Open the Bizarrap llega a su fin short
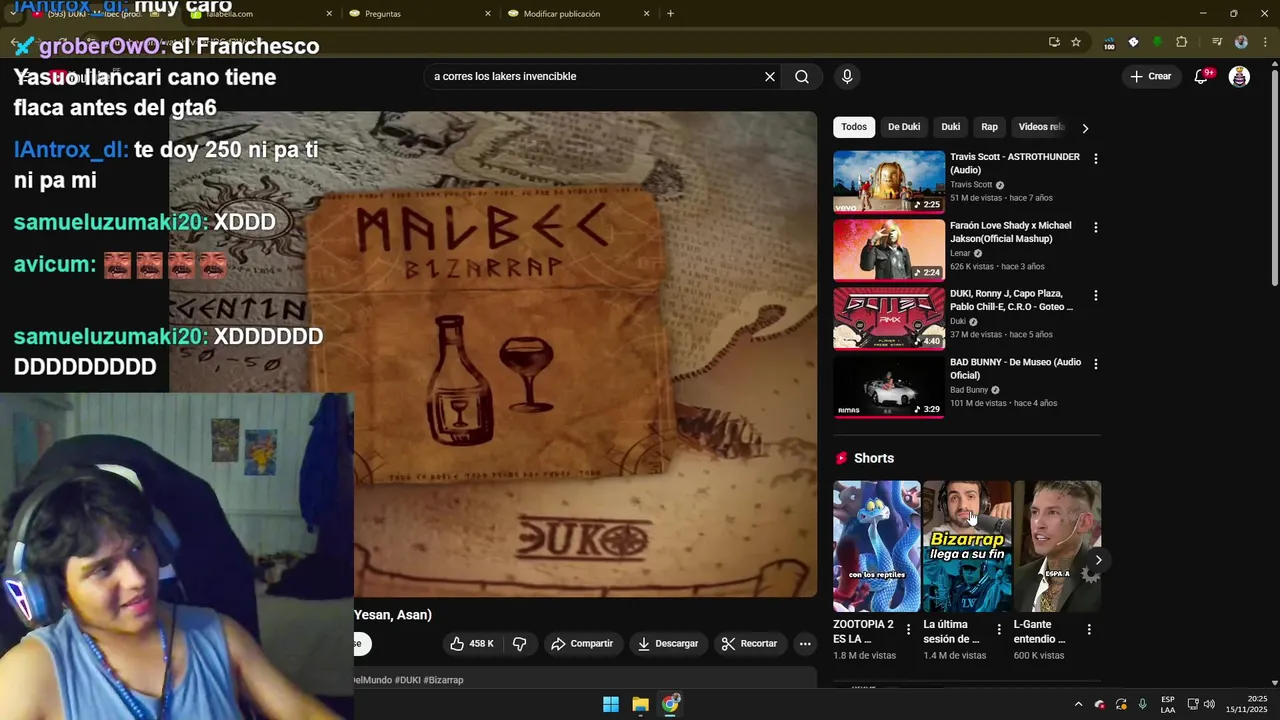The width and height of the screenshot is (1280, 720). click(967, 546)
